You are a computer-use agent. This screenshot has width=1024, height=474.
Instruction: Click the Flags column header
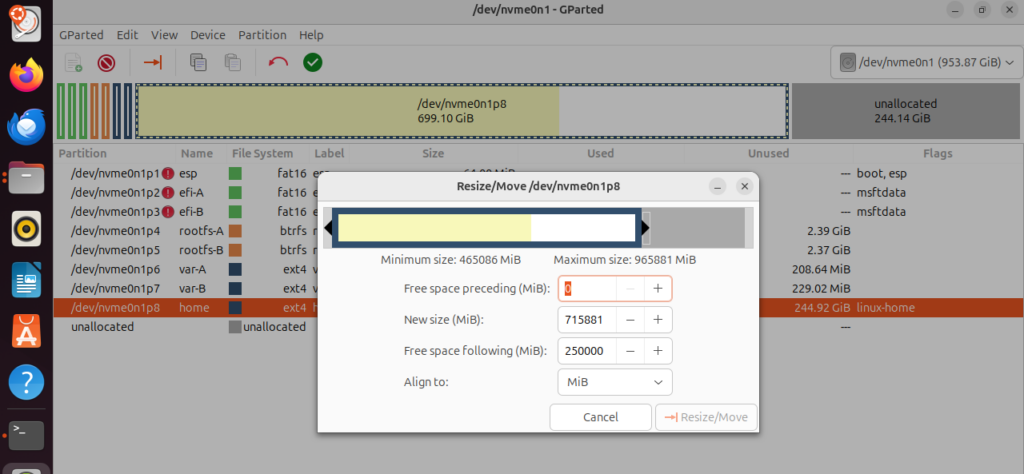937,153
